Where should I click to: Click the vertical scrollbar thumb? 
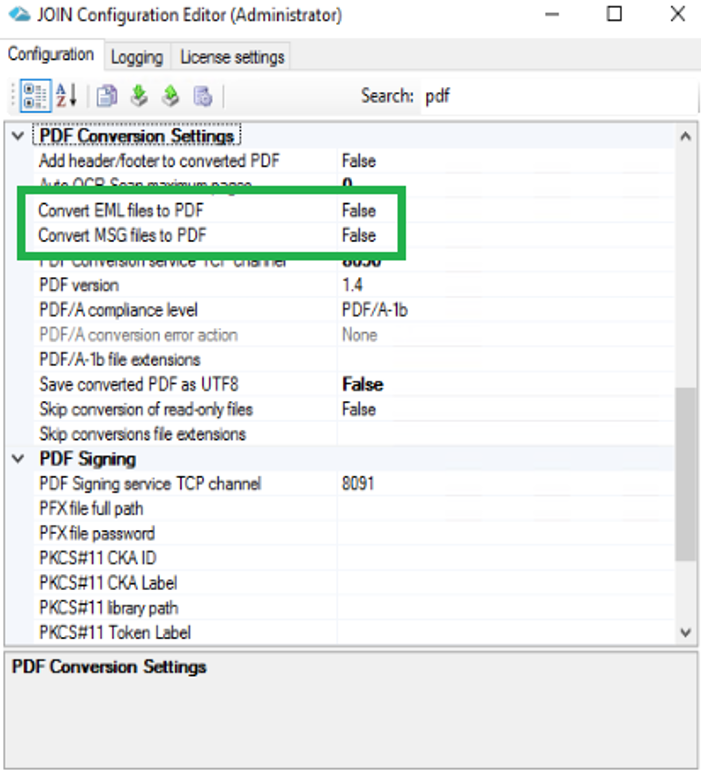point(685,474)
